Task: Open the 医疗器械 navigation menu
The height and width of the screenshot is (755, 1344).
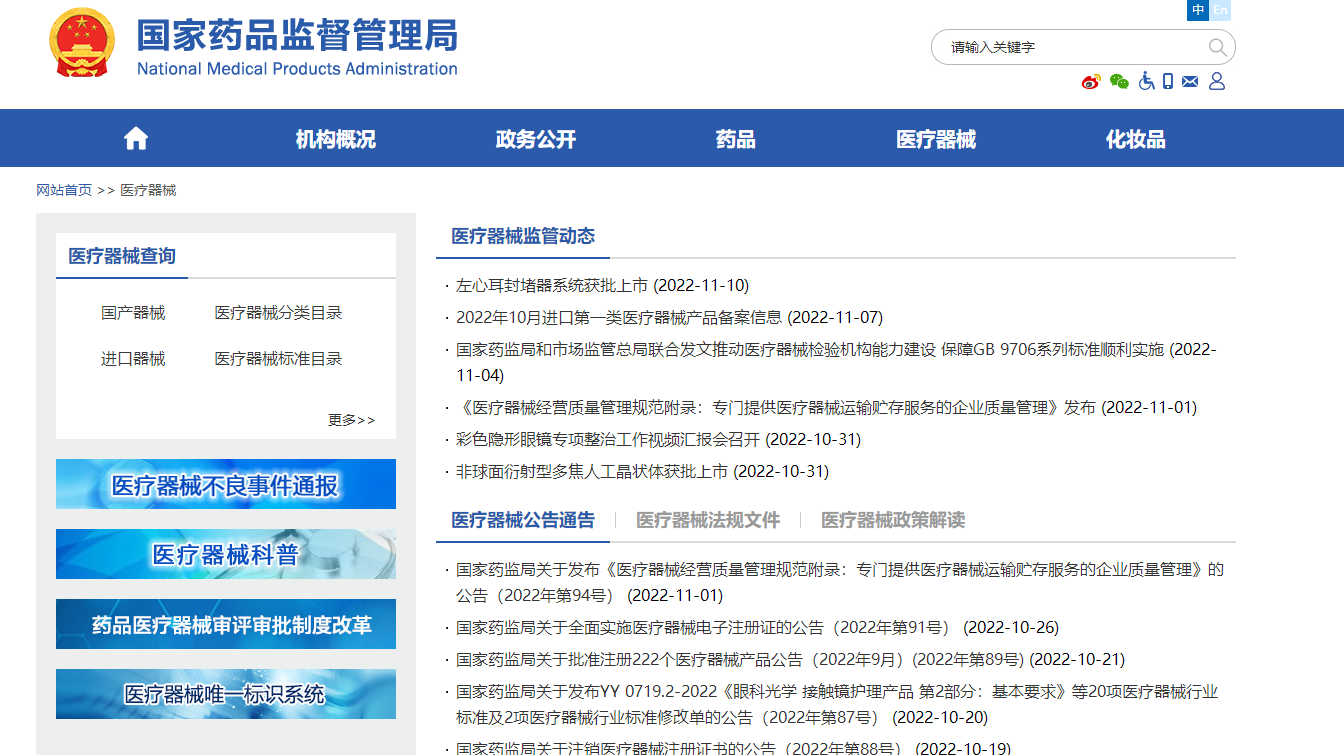Action: point(935,139)
